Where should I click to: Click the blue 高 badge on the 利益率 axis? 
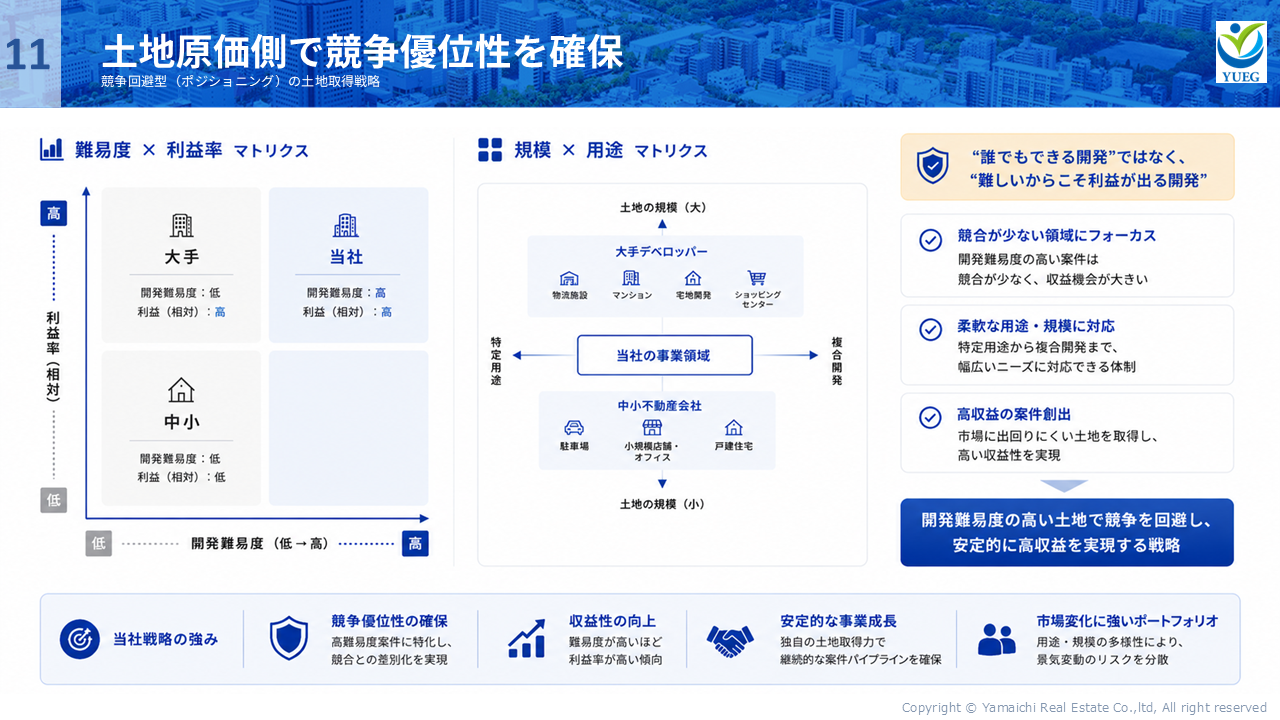pos(54,213)
